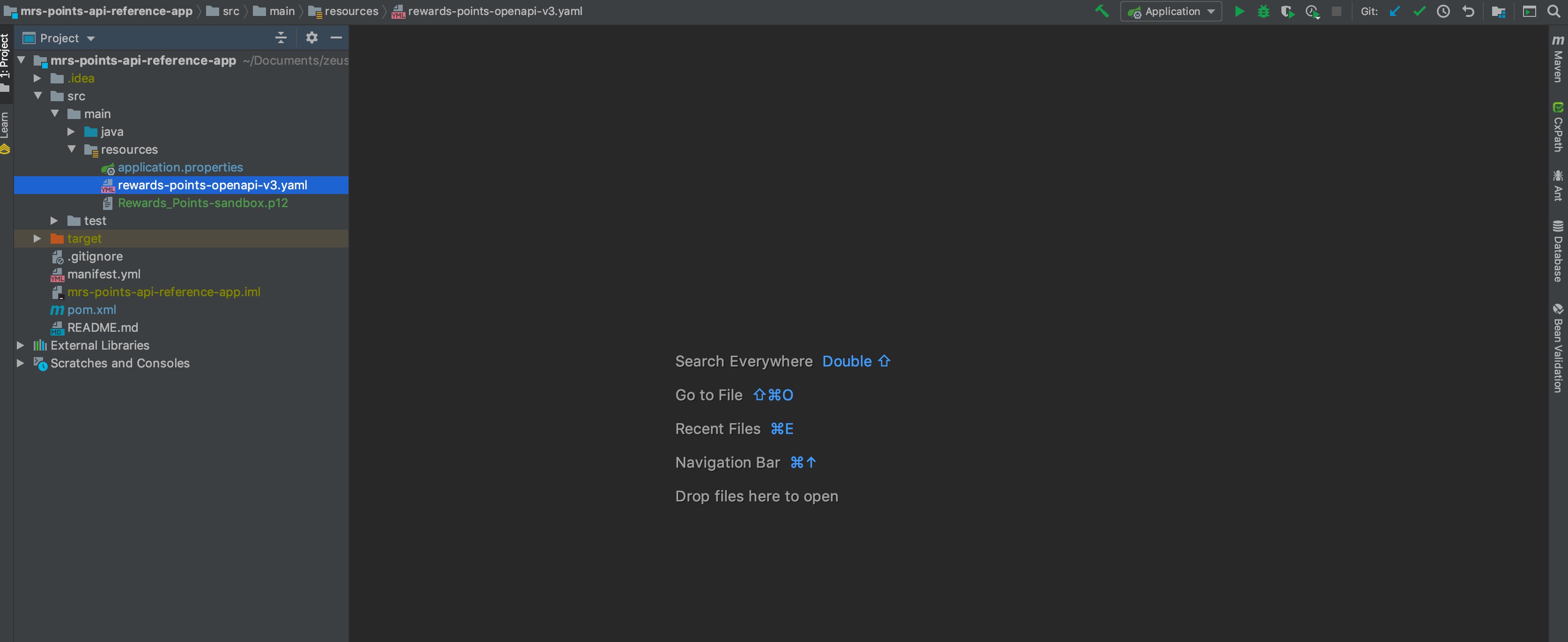
Task: Toggle the Database tool window tab
Action: click(1558, 251)
